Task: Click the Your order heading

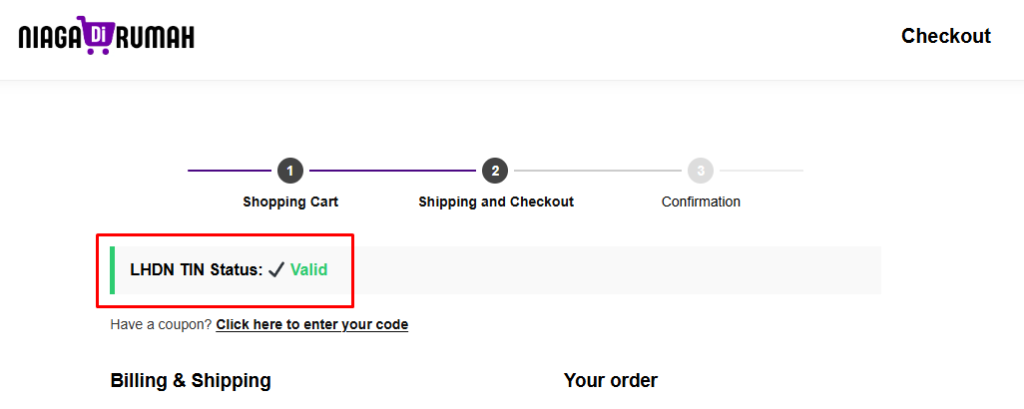Action: pyautogui.click(x=610, y=381)
